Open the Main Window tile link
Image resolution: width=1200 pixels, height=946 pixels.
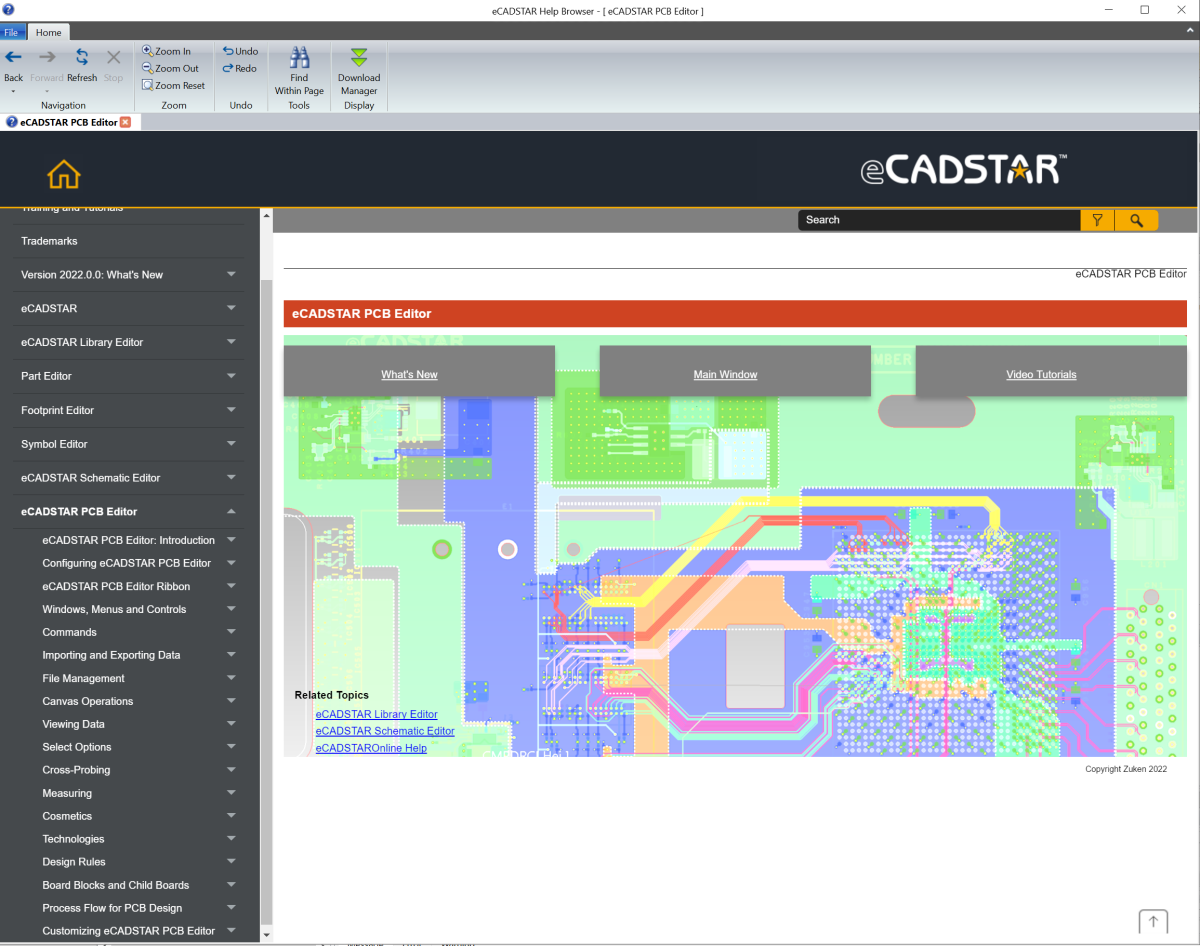725,375
